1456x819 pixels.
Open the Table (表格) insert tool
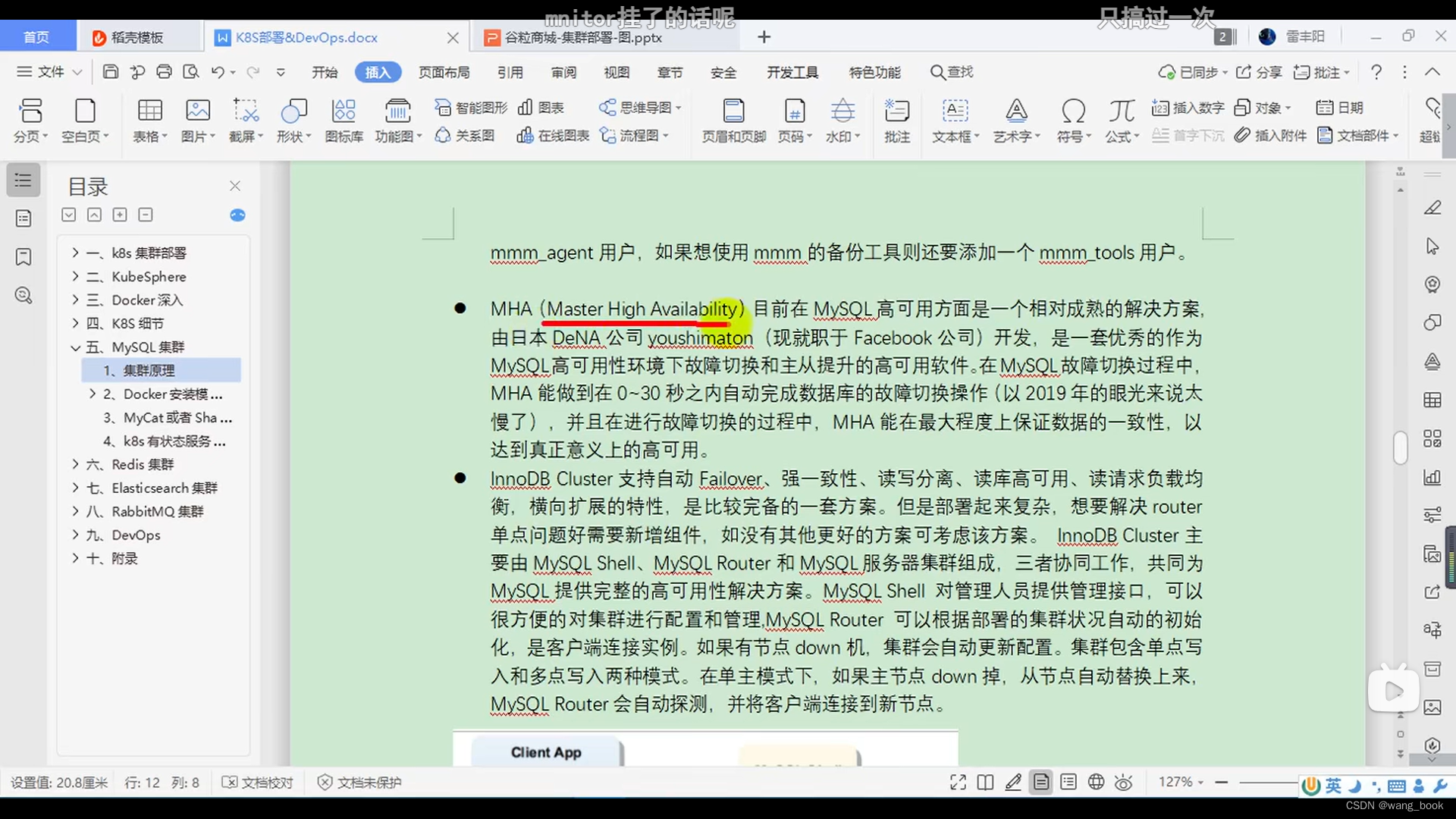click(x=149, y=120)
